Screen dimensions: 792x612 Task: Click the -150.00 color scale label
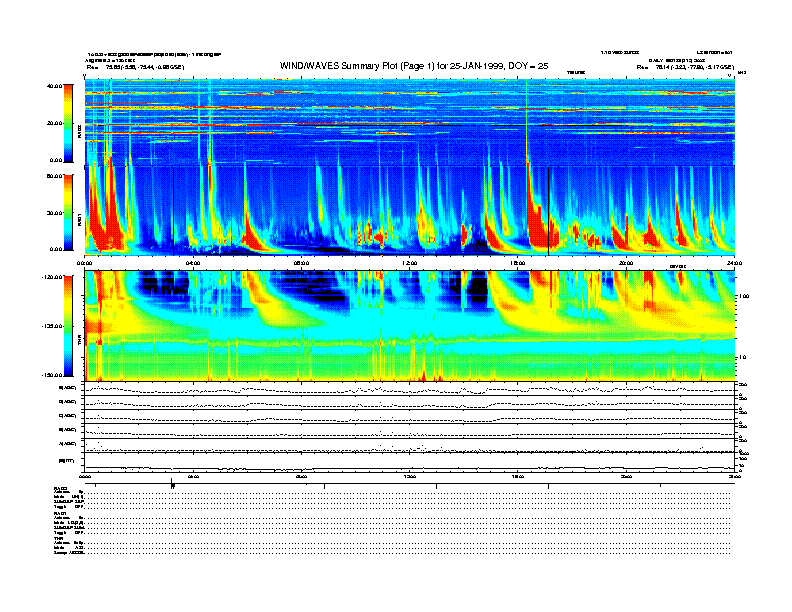(52, 375)
